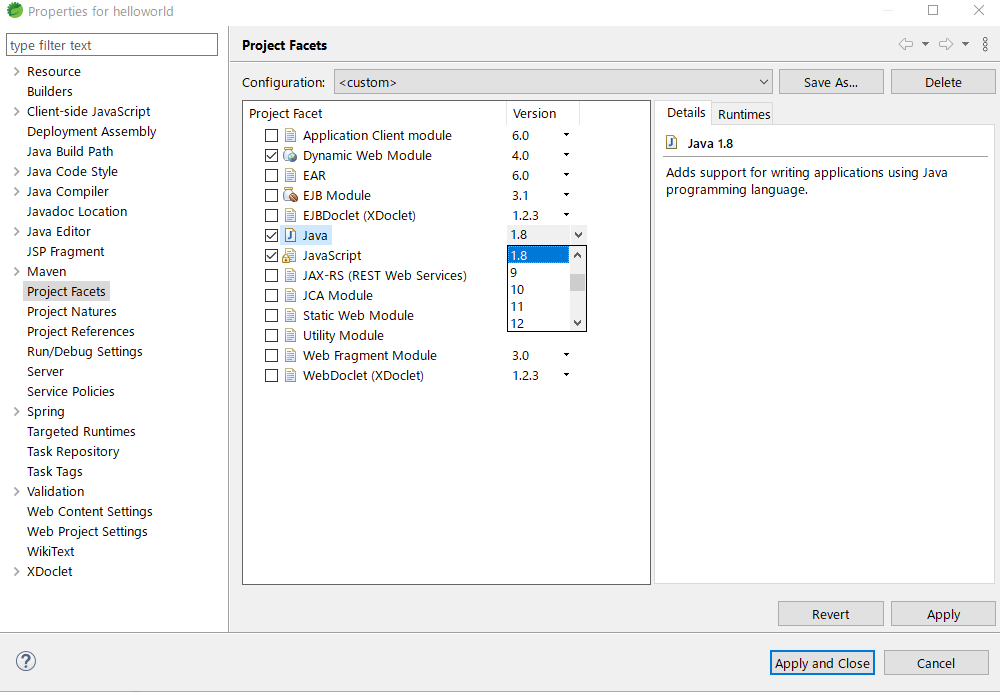
Task: Open the Configuration dropdown
Action: coord(553,82)
